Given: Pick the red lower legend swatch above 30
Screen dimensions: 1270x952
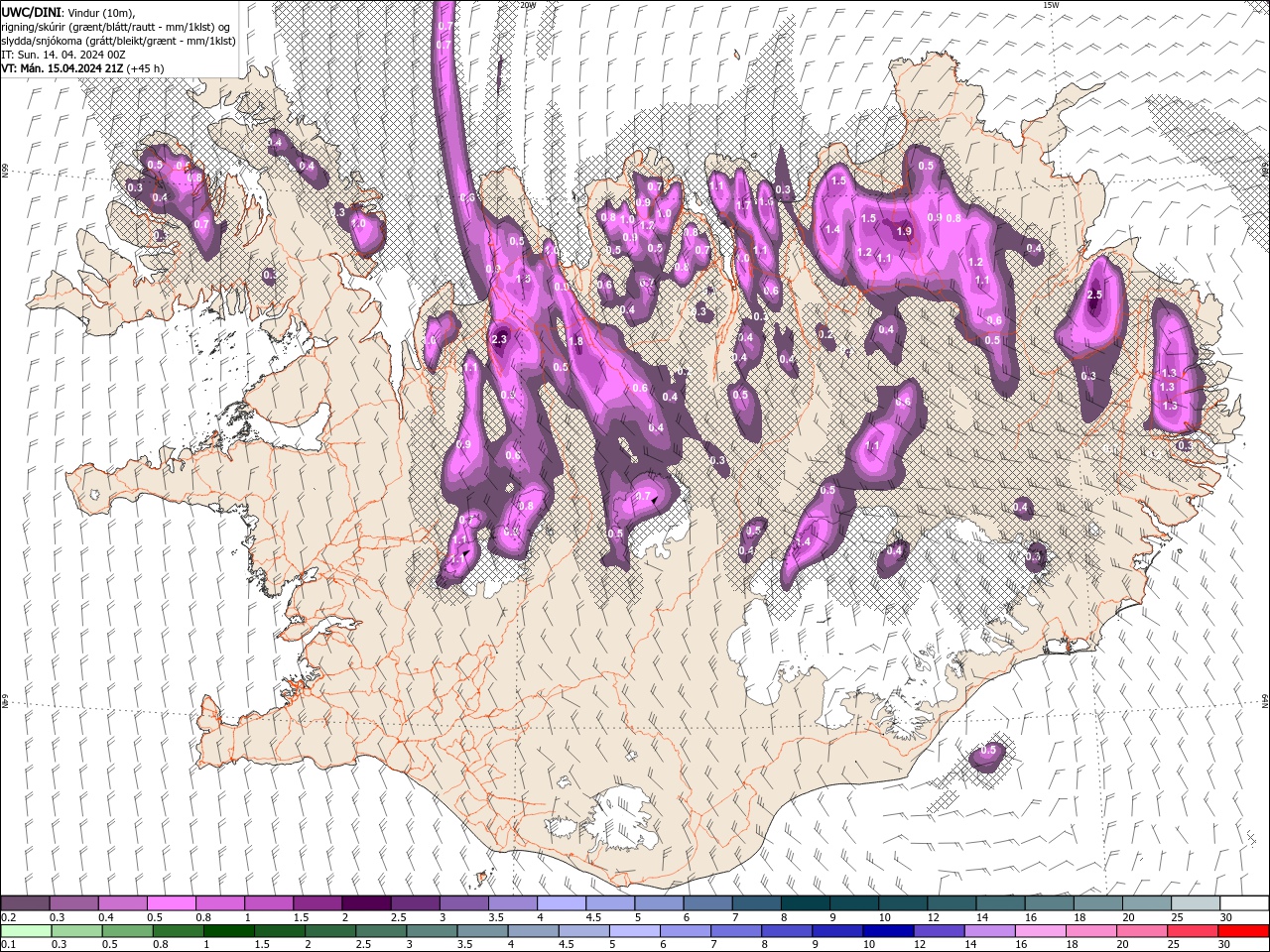Looking at the screenshot, I should pyautogui.click(x=1245, y=931).
